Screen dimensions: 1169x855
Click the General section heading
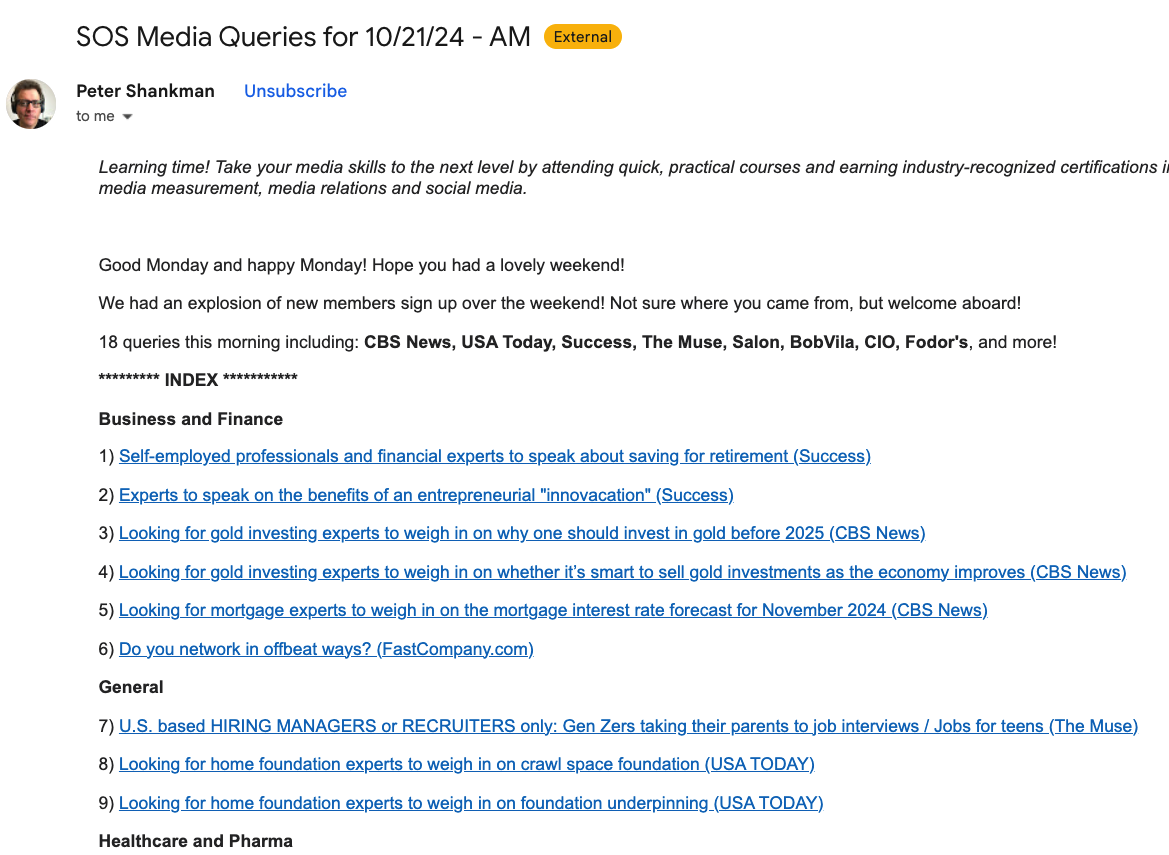[x=131, y=688]
